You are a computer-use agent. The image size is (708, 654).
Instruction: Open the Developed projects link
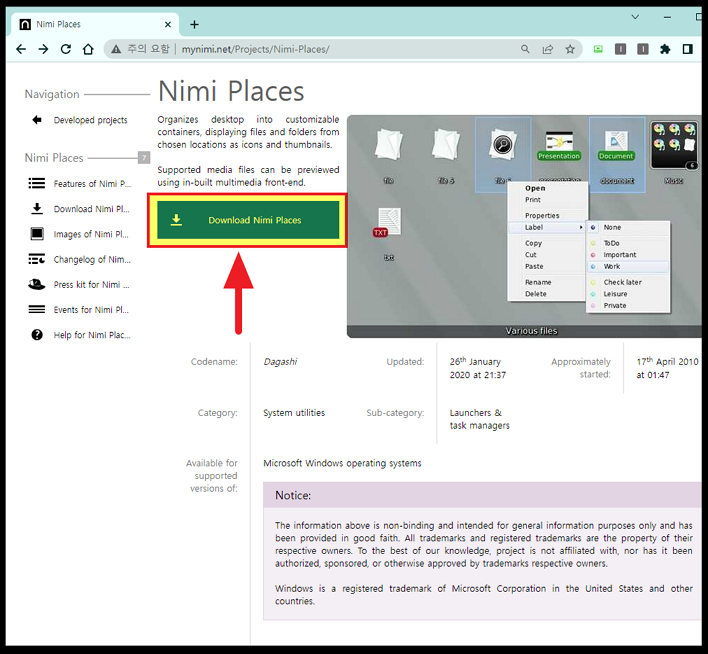pyautogui.click(x=90, y=120)
